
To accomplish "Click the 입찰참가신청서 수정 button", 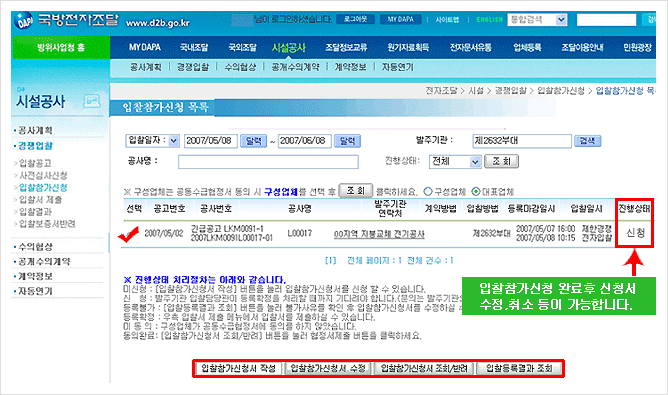I will coord(328,368).
